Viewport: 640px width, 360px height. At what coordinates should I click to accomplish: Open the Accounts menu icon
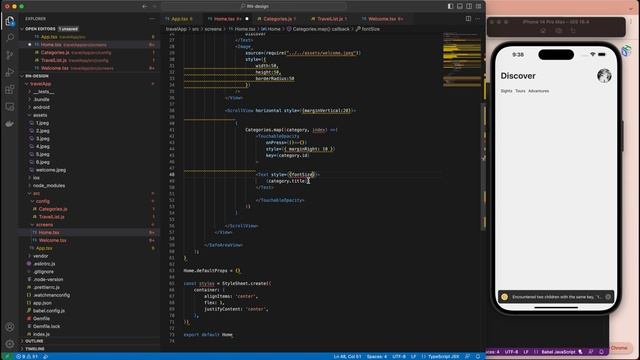[x=10, y=327]
